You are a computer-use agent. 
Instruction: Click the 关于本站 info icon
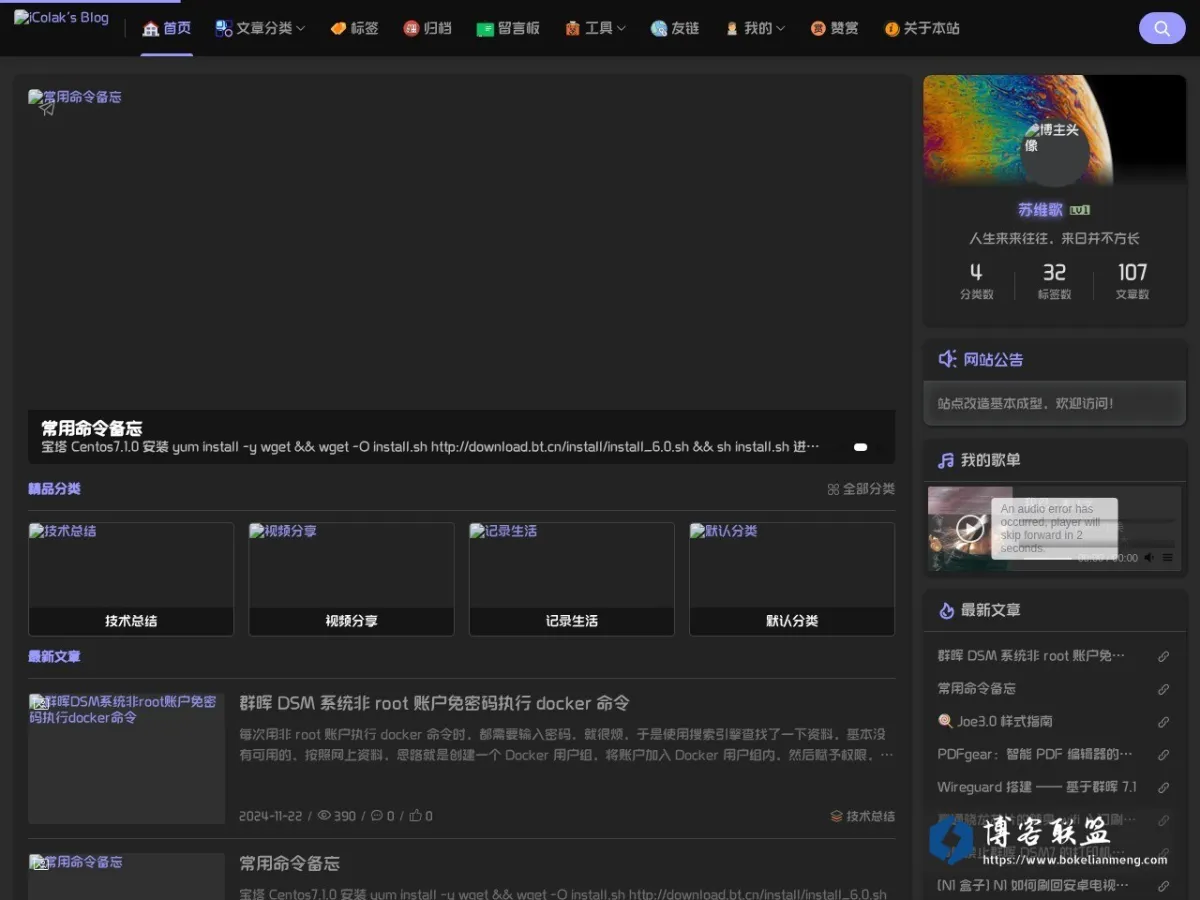(x=892, y=29)
